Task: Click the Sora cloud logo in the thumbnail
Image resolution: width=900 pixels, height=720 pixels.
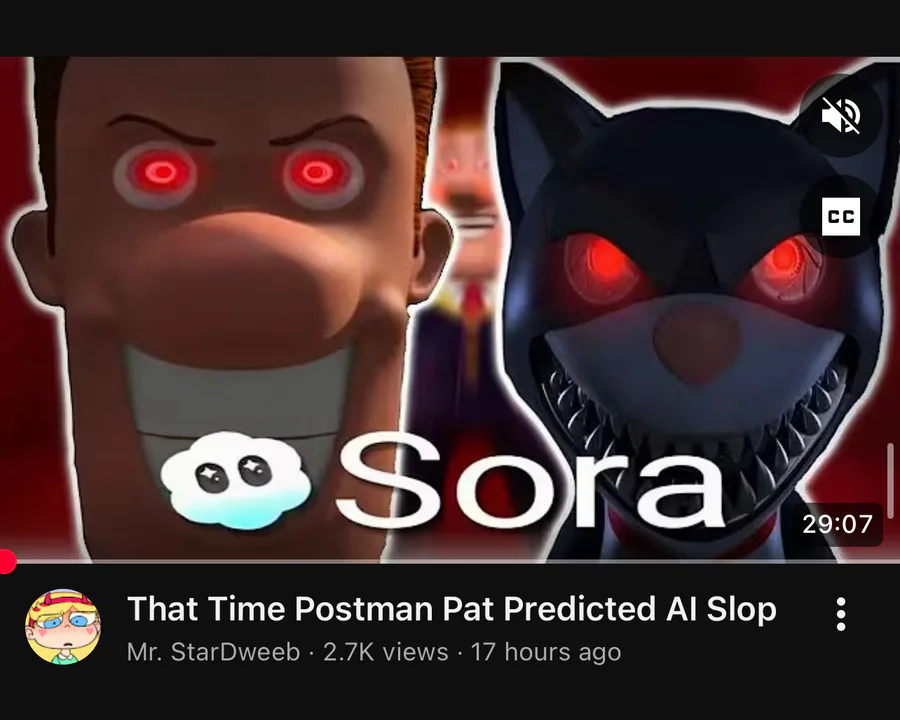Action: [x=235, y=480]
